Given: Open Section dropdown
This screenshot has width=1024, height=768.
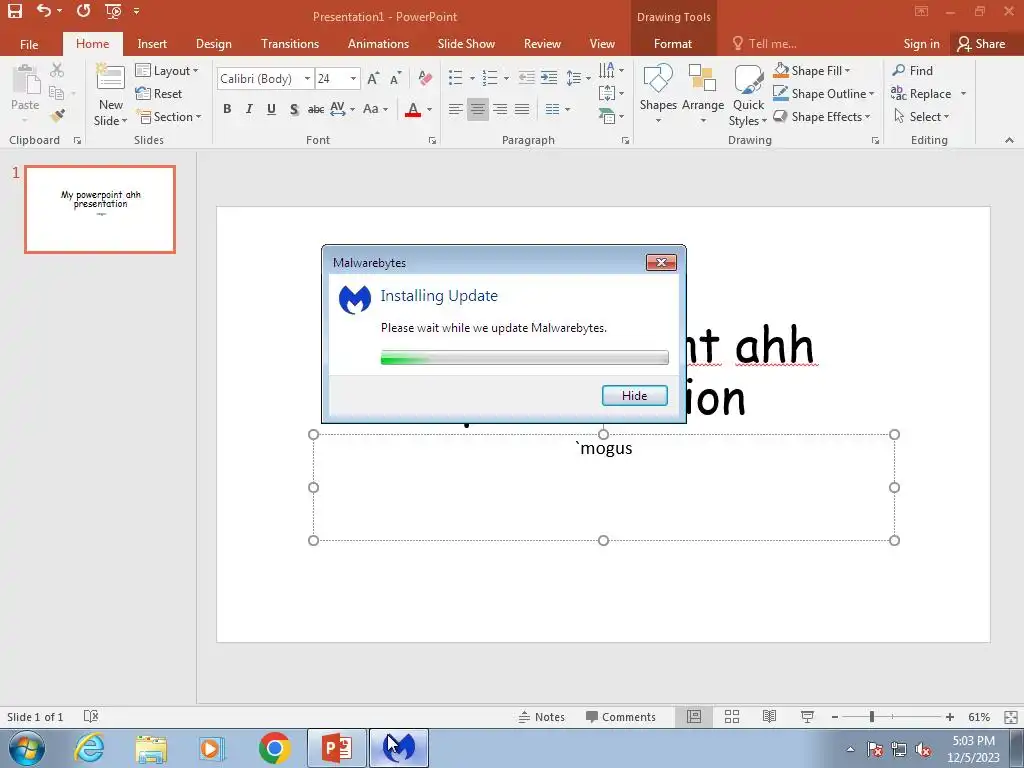Looking at the screenshot, I should point(169,116).
